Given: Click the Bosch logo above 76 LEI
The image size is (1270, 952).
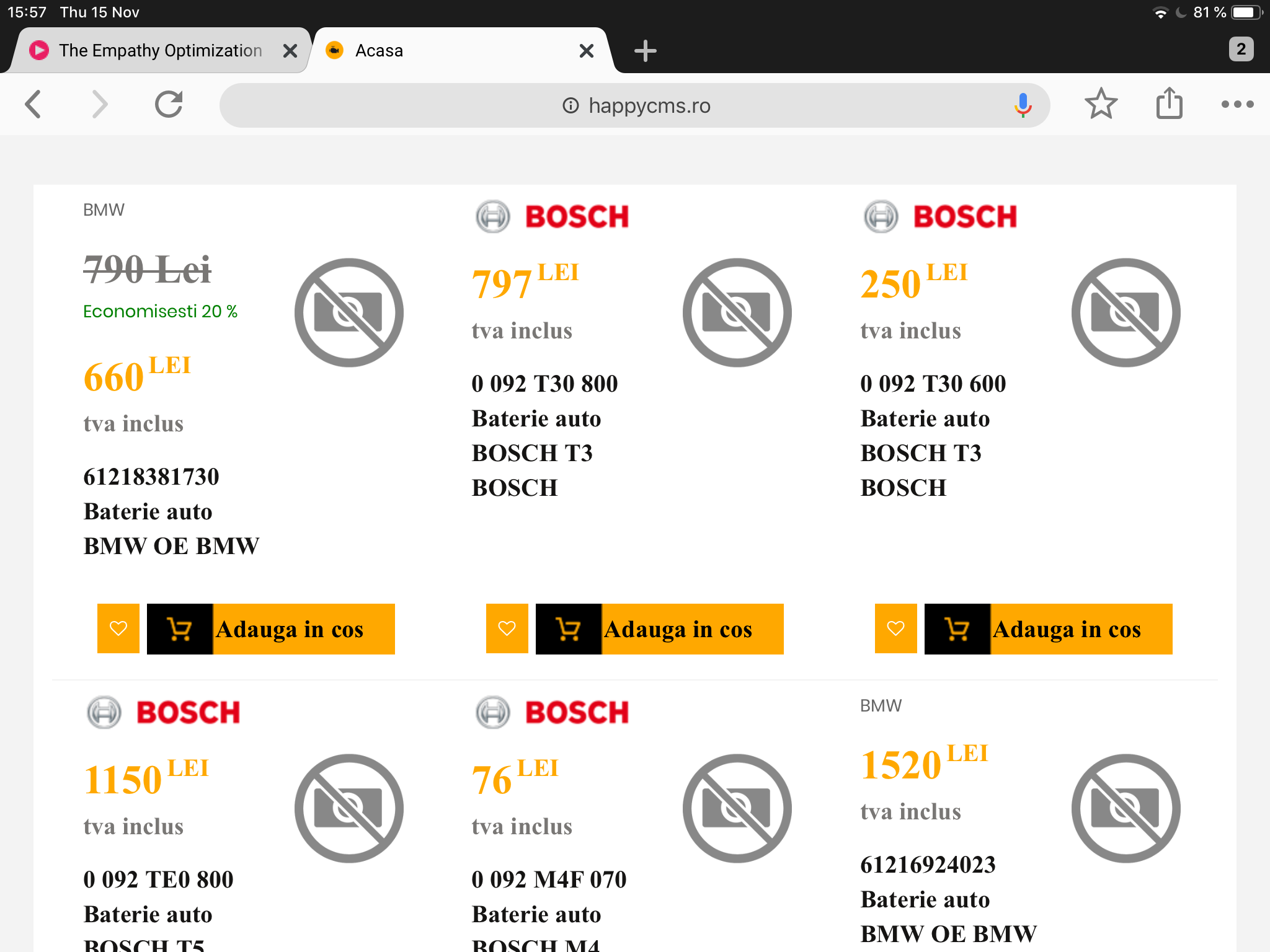Looking at the screenshot, I should [x=552, y=712].
